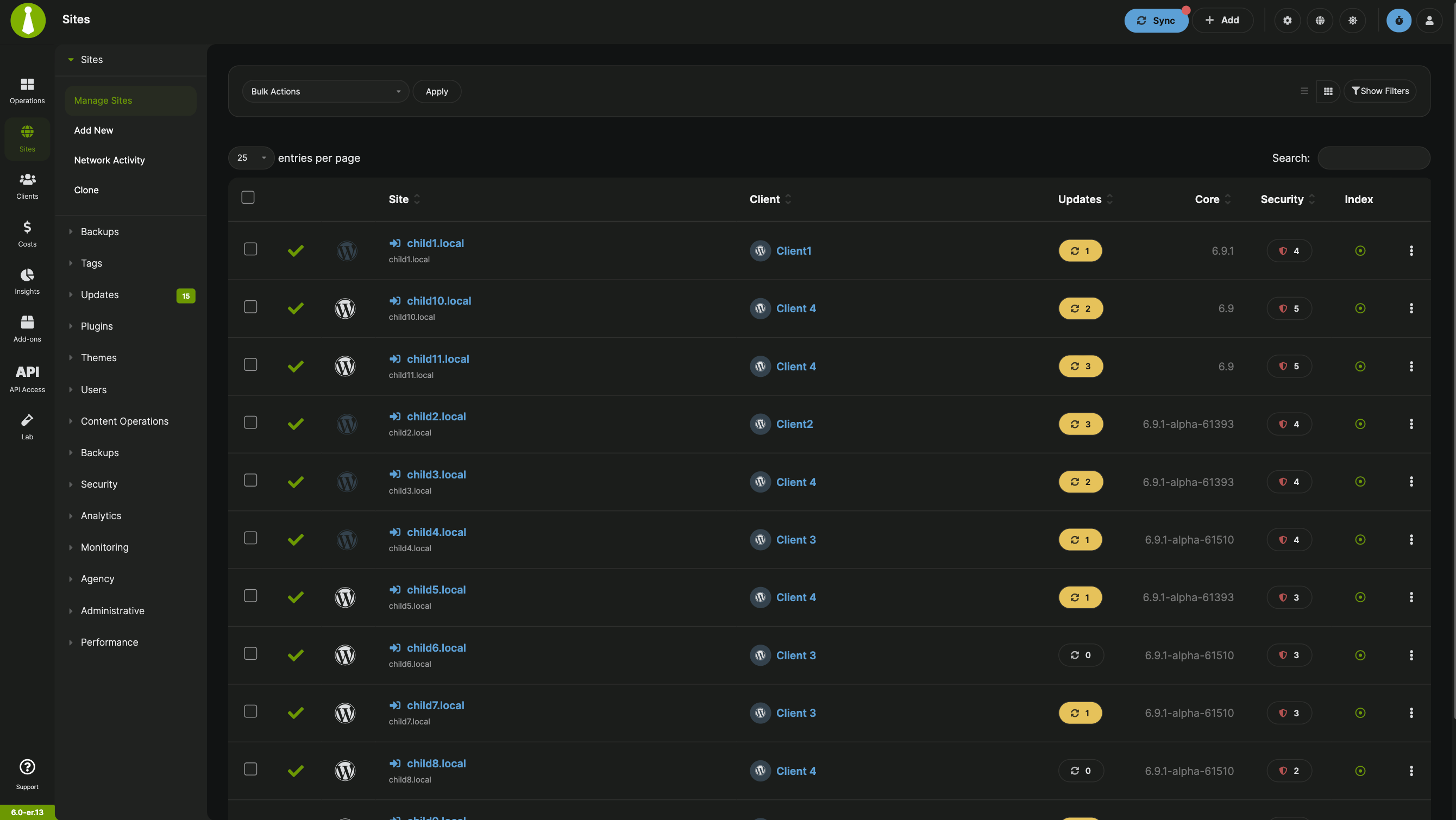Open the Client2 client link

click(x=795, y=424)
